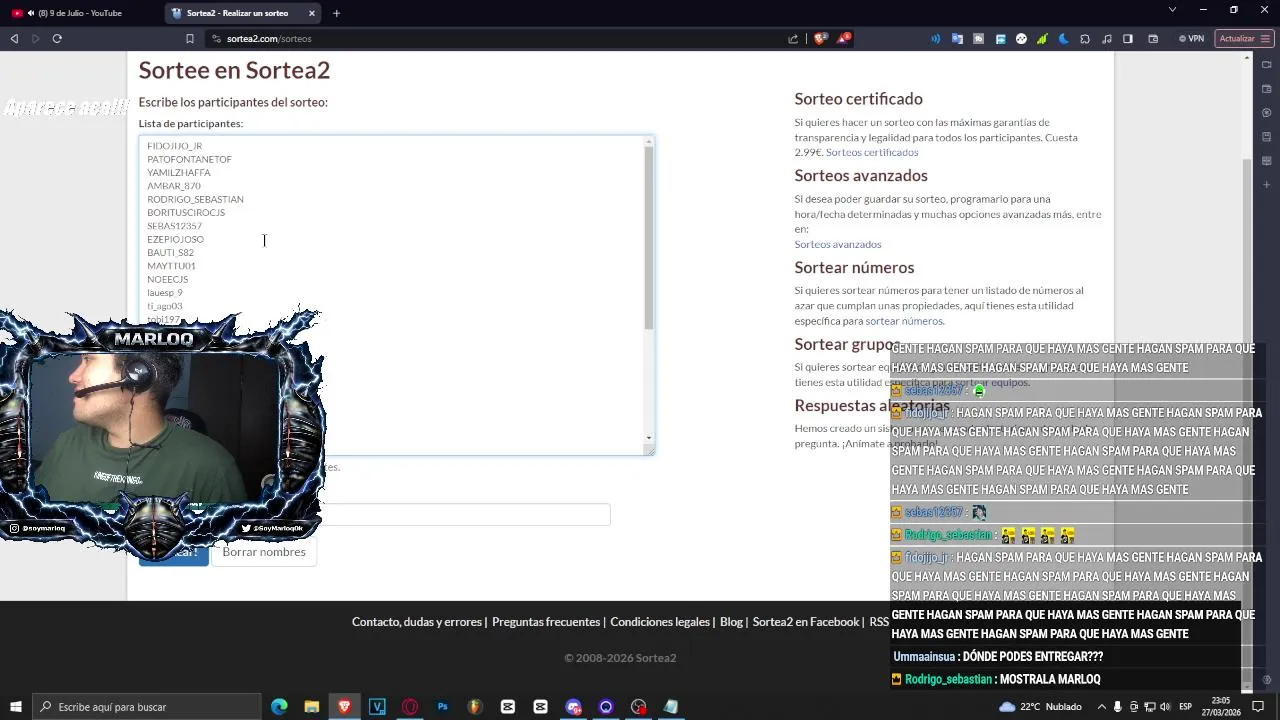Open the tab search dropdown chevron

click(1172, 10)
